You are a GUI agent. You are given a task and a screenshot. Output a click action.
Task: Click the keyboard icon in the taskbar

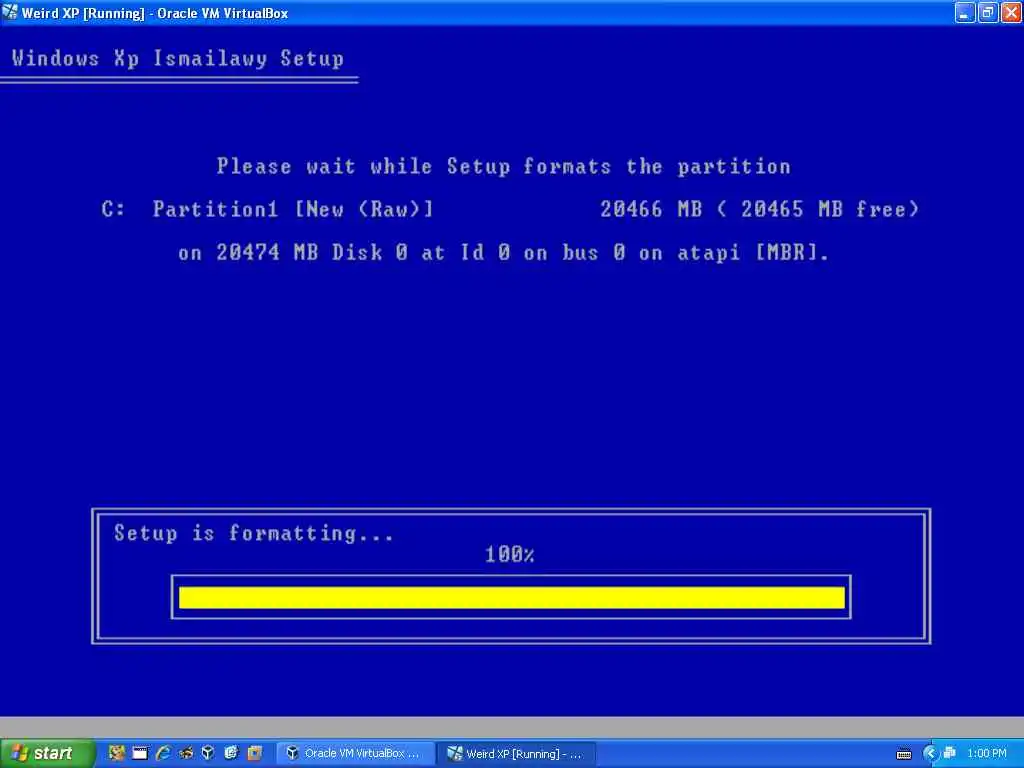904,754
